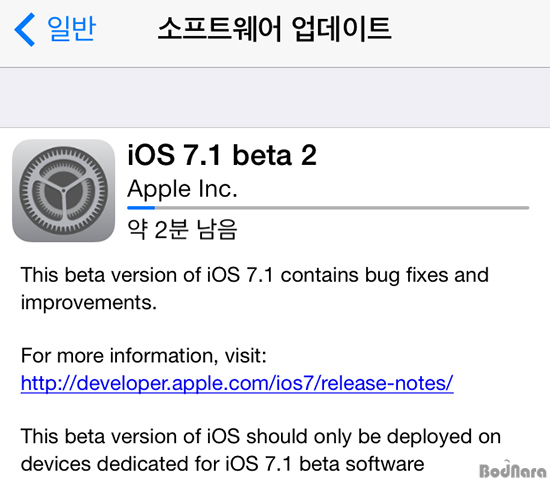Tap the 소프트웨어 업데이트 title
550x481 pixels.
(x=275, y=29)
